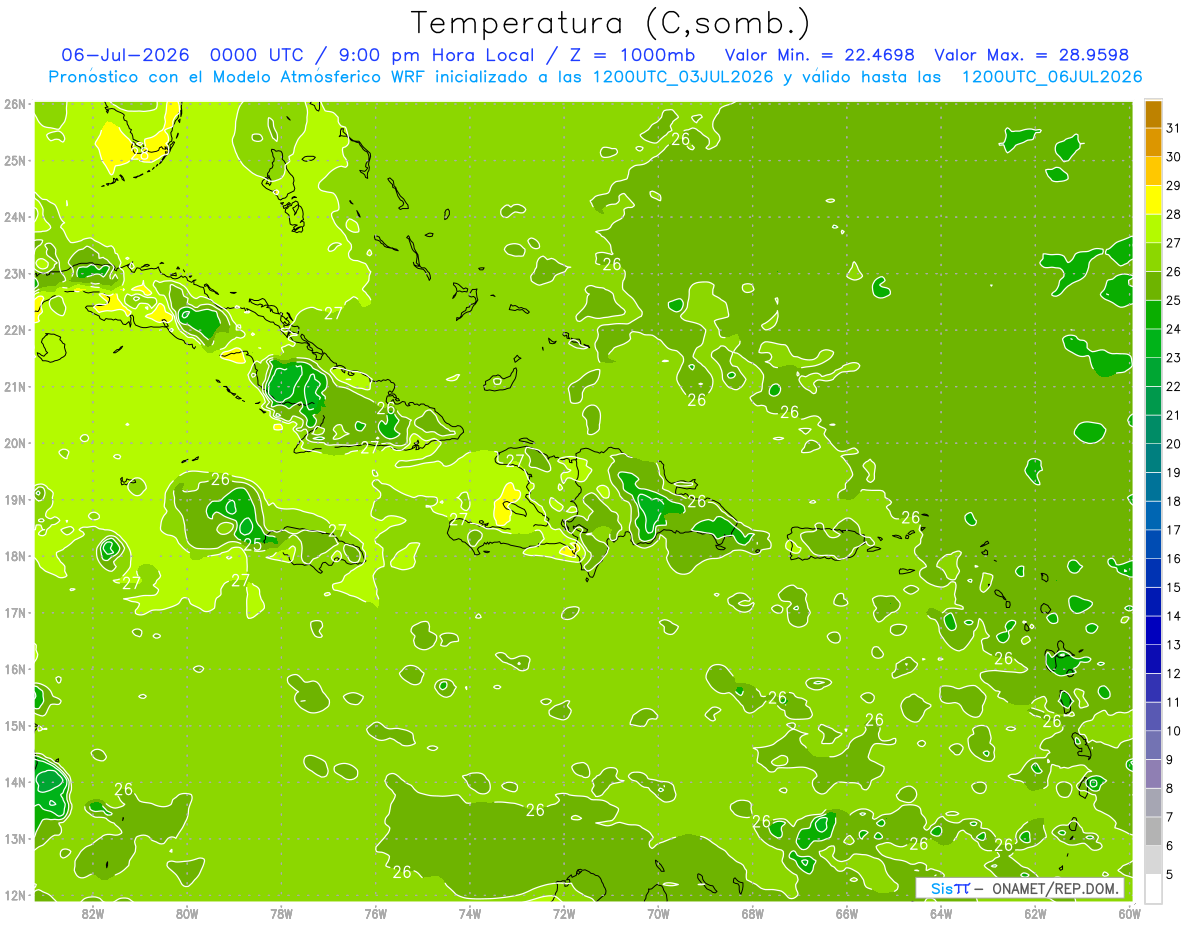Click '1200UTC_06JUL2026' valid-until time text
The height and width of the screenshot is (927, 1200).
click(x=1052, y=77)
